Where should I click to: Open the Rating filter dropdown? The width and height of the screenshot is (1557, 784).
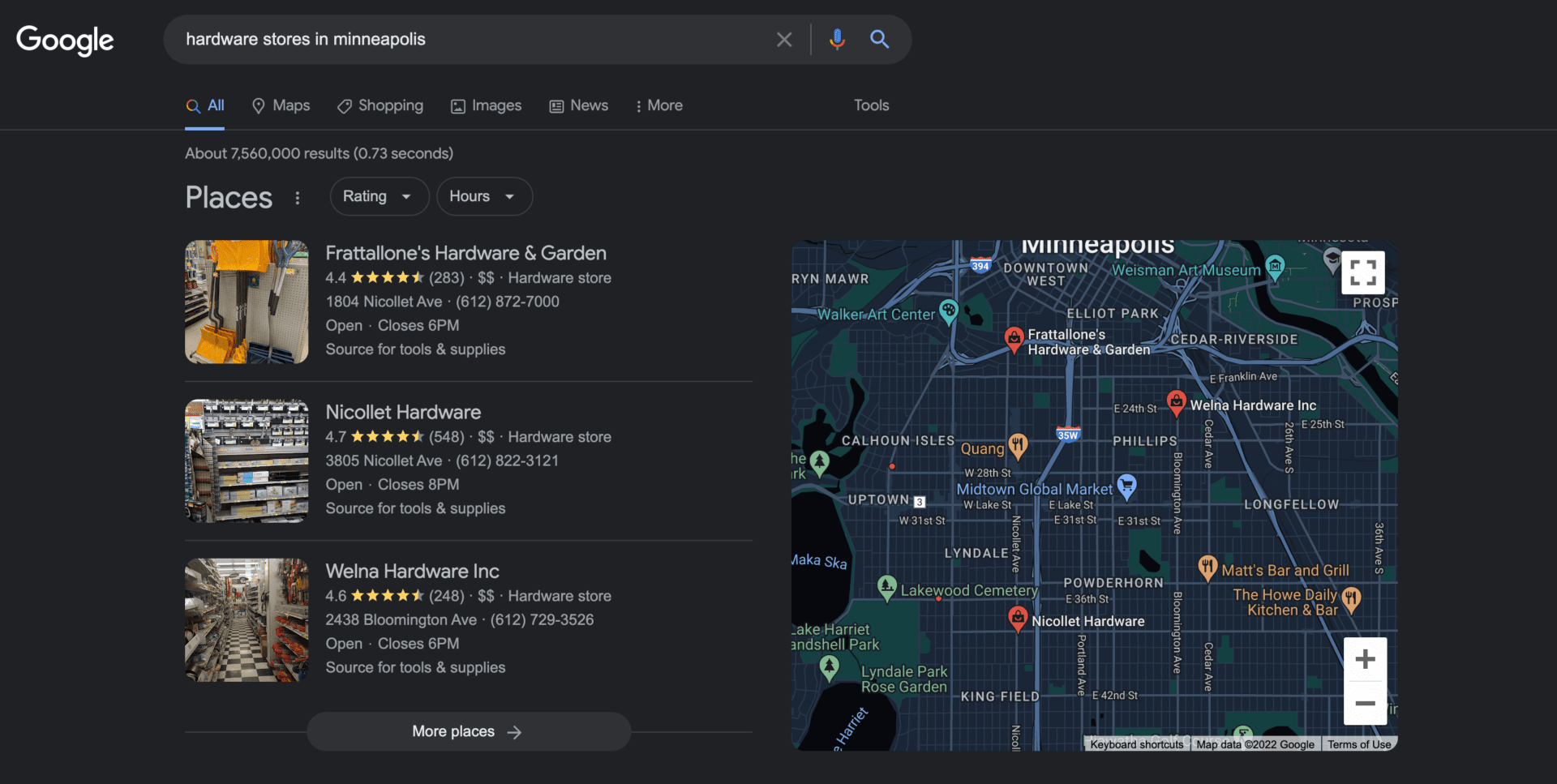[378, 197]
